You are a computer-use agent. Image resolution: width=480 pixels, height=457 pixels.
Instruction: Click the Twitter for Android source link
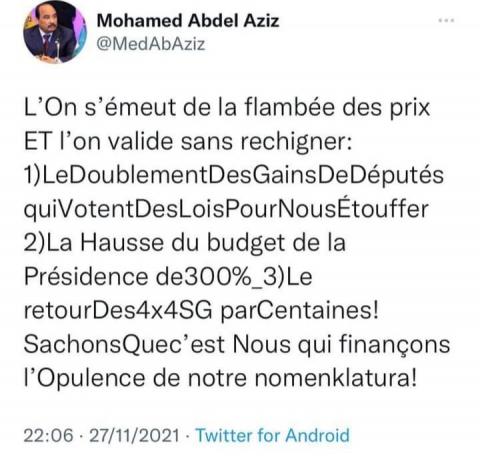[272, 436]
